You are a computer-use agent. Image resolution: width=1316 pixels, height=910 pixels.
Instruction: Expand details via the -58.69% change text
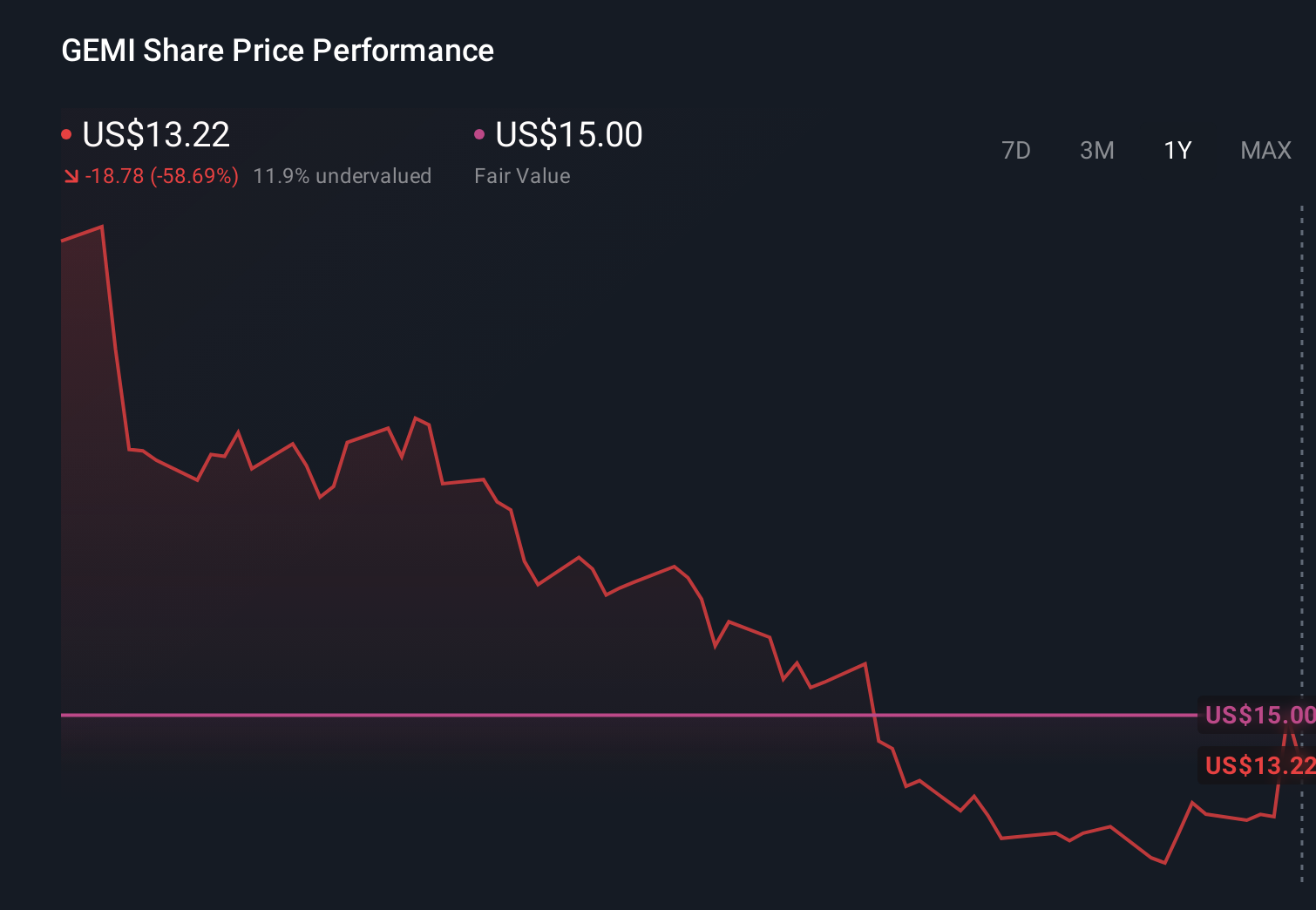click(163, 175)
